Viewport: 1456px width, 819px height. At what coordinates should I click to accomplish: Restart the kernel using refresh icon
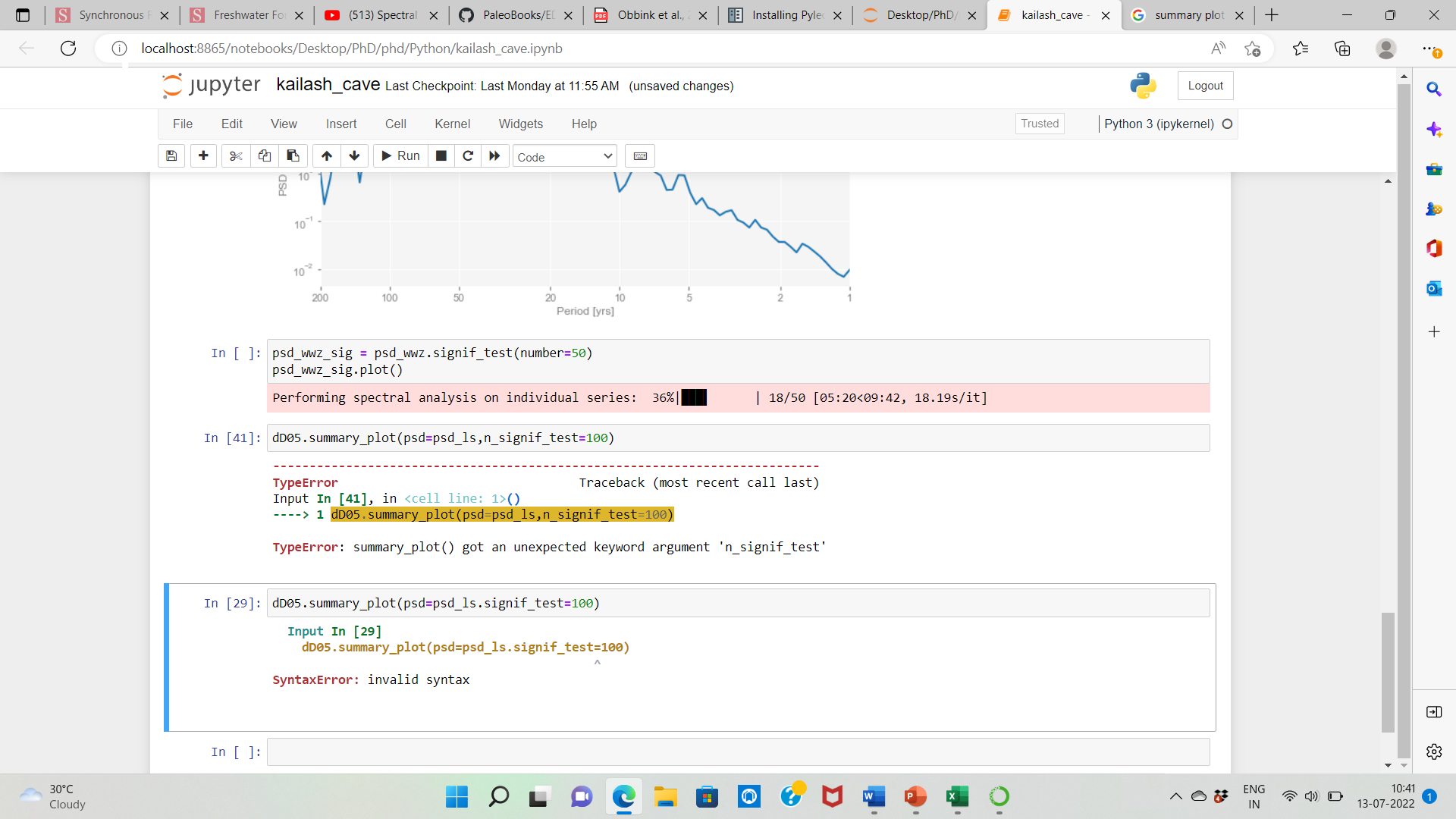click(x=468, y=155)
